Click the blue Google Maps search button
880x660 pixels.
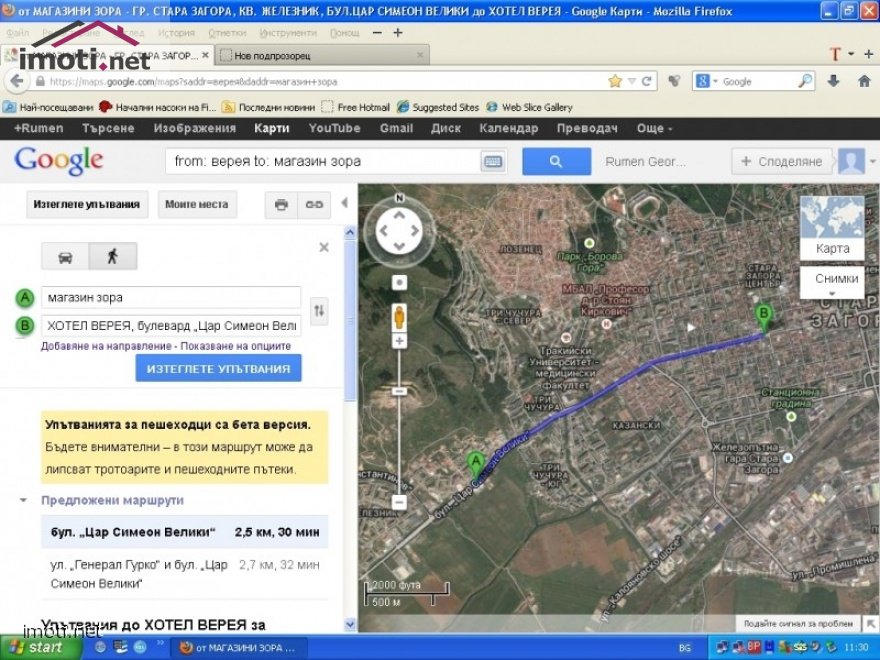coord(556,162)
